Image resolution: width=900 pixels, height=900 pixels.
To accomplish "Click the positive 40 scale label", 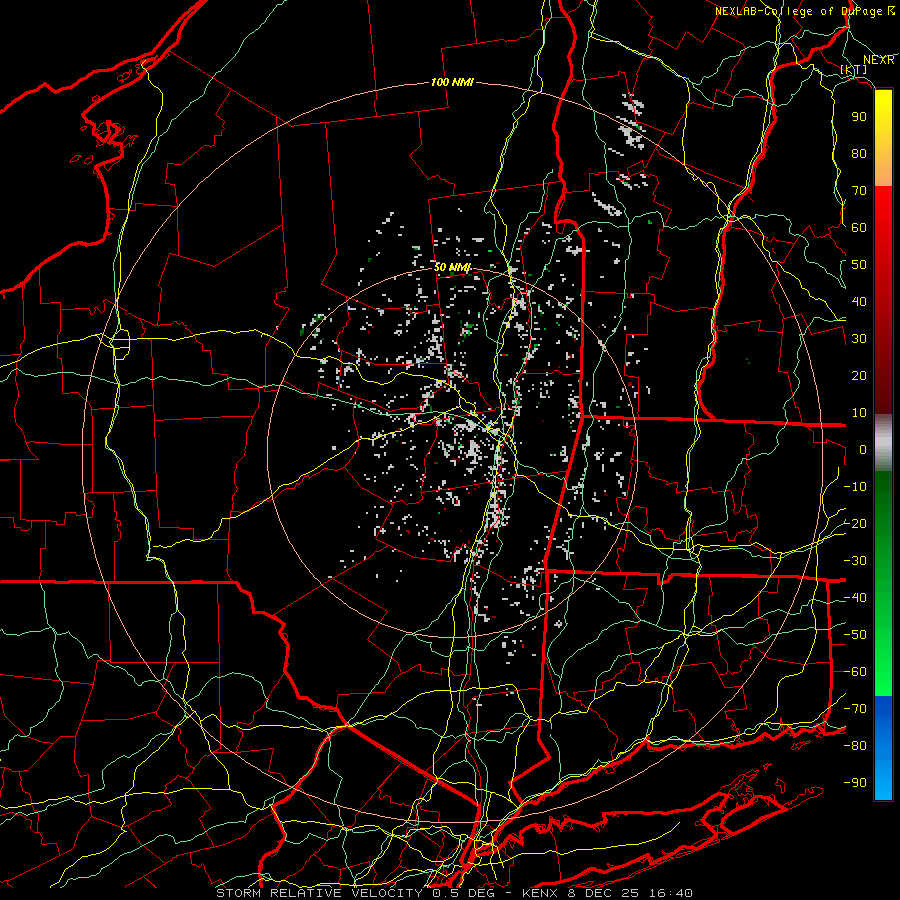I will (859, 301).
